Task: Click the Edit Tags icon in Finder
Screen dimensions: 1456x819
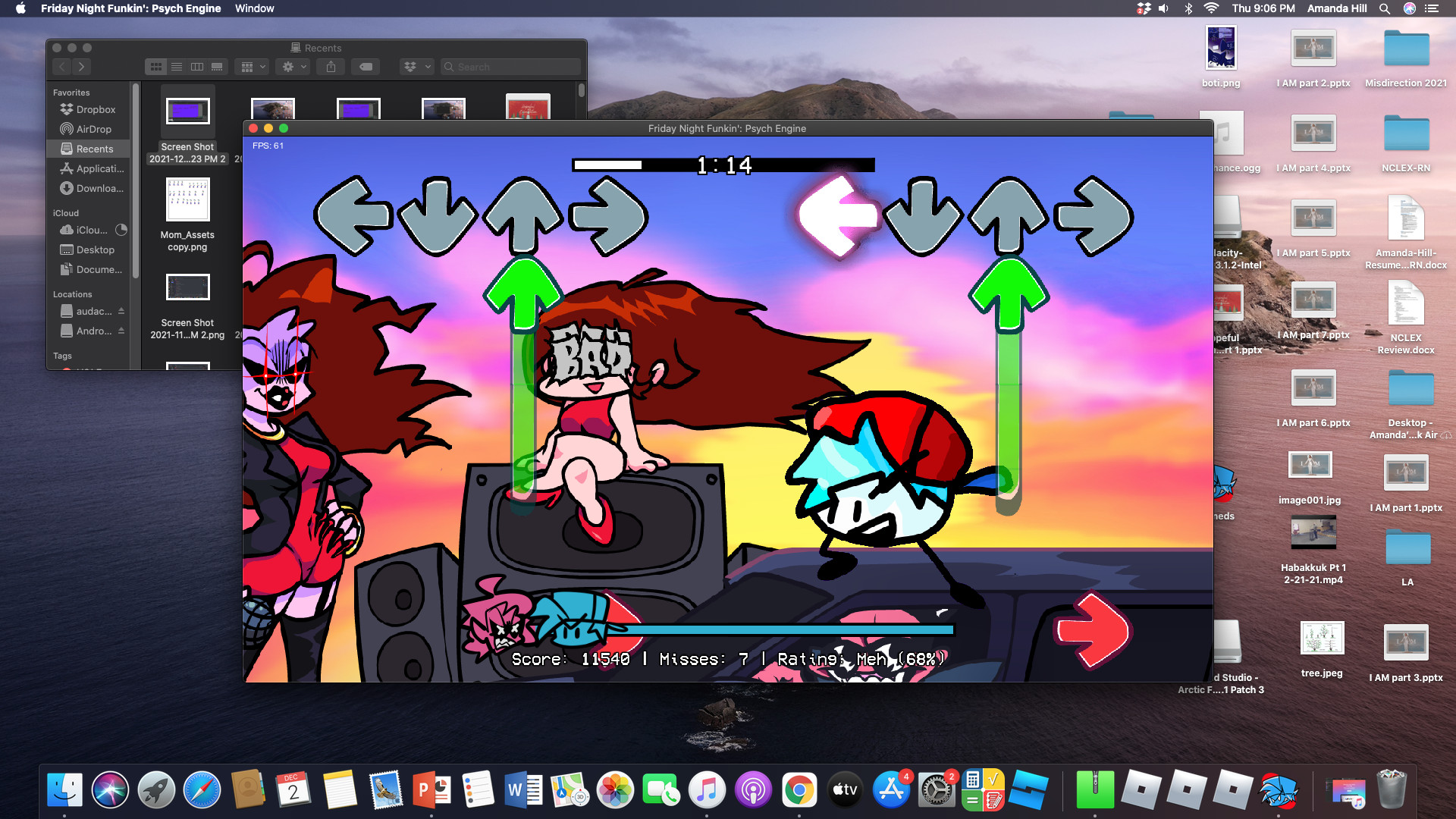Action: click(x=366, y=67)
